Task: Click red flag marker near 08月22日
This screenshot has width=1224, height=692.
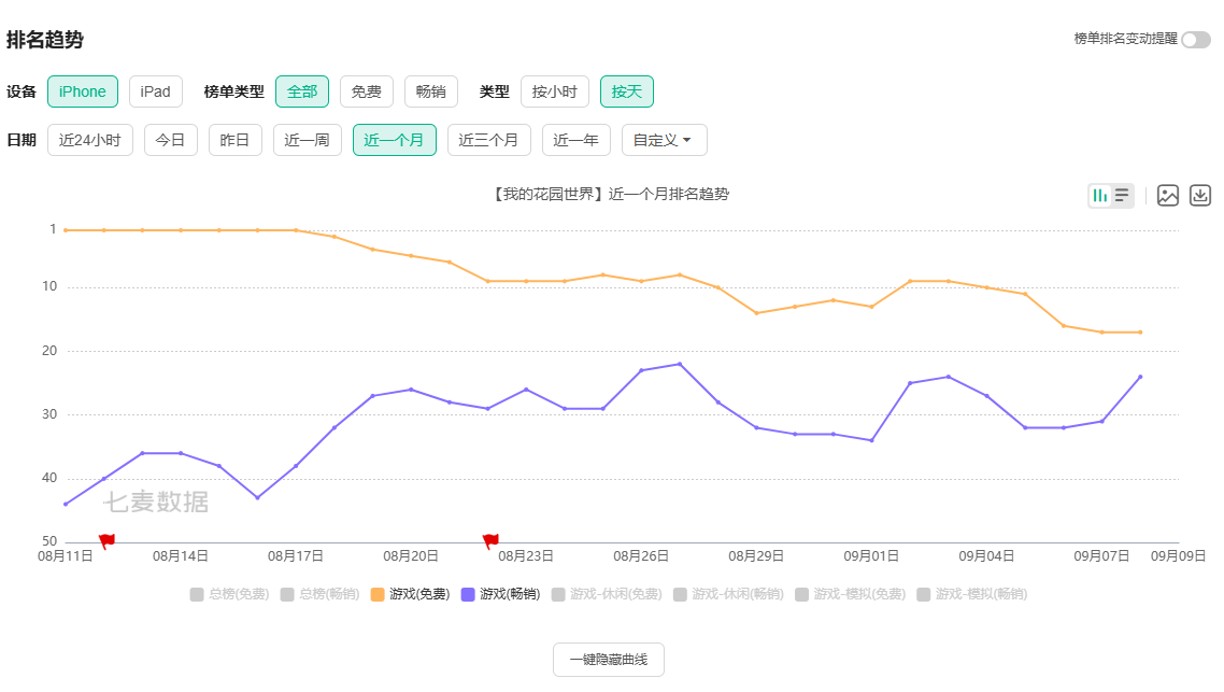Action: [x=490, y=541]
